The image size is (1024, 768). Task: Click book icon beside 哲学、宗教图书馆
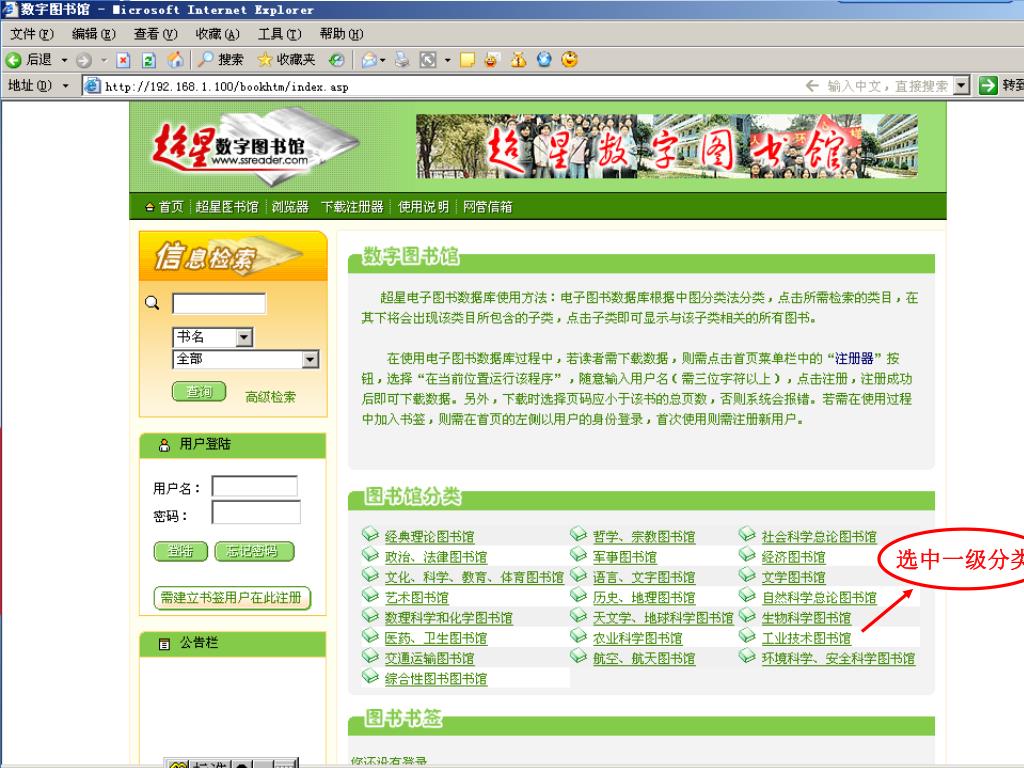pyautogui.click(x=579, y=534)
